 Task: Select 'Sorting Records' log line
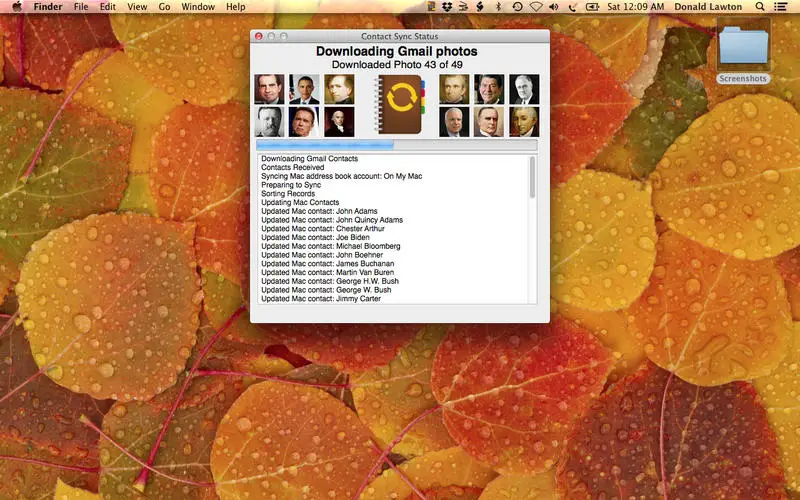(x=288, y=193)
